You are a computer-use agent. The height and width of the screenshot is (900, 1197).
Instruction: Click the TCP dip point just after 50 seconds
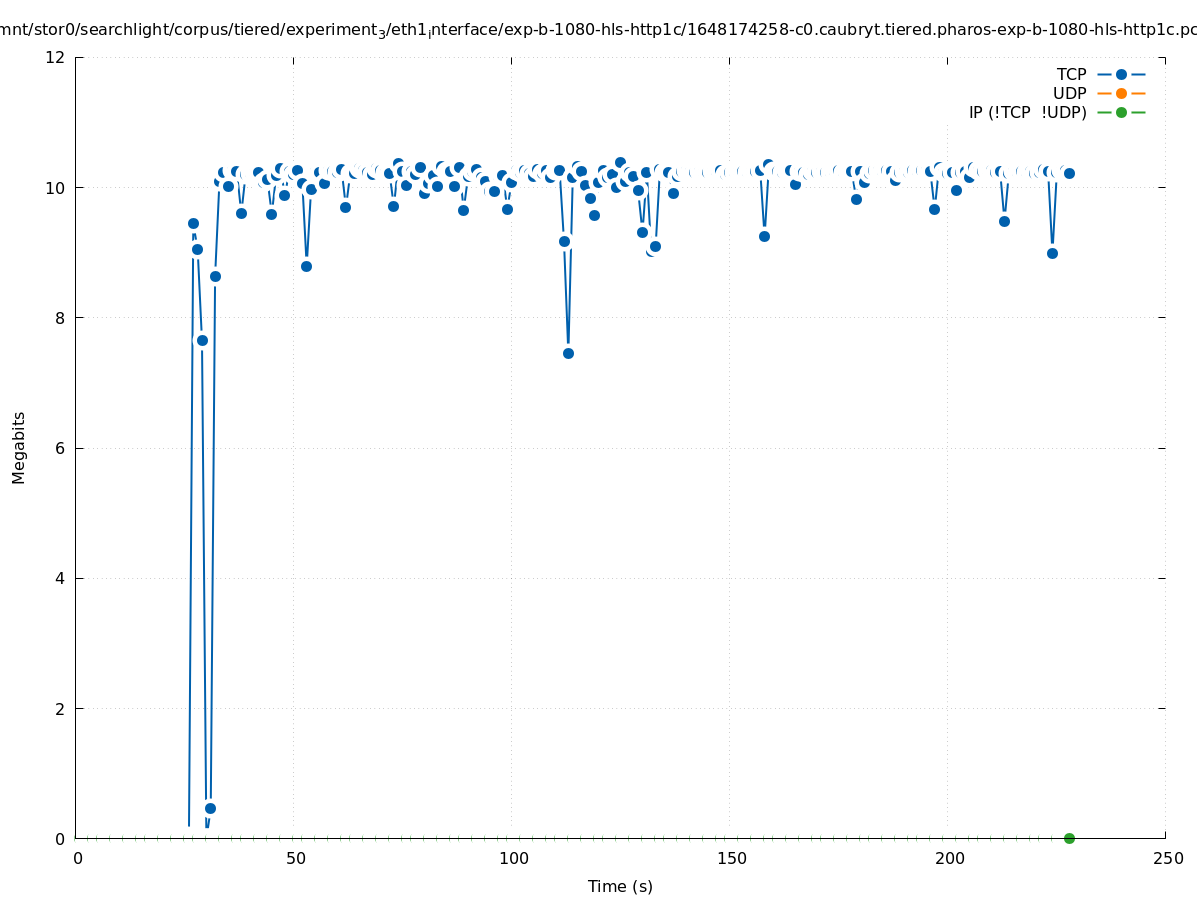[306, 266]
